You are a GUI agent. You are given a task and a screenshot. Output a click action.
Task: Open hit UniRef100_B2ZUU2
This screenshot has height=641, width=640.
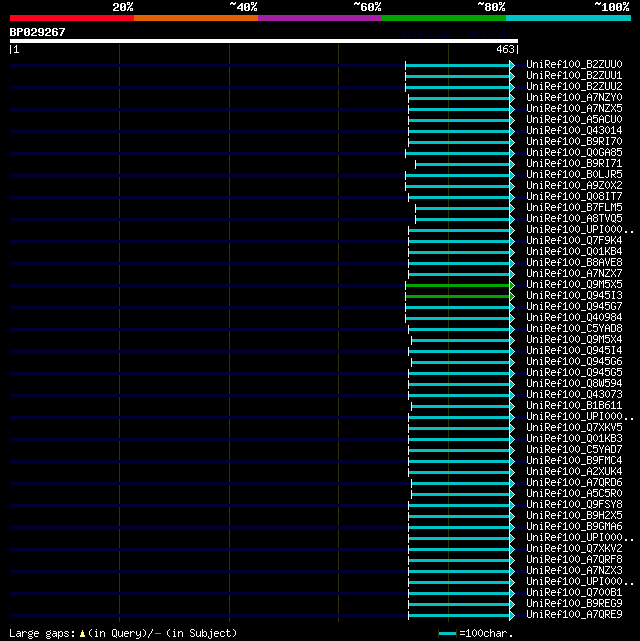(574, 87)
